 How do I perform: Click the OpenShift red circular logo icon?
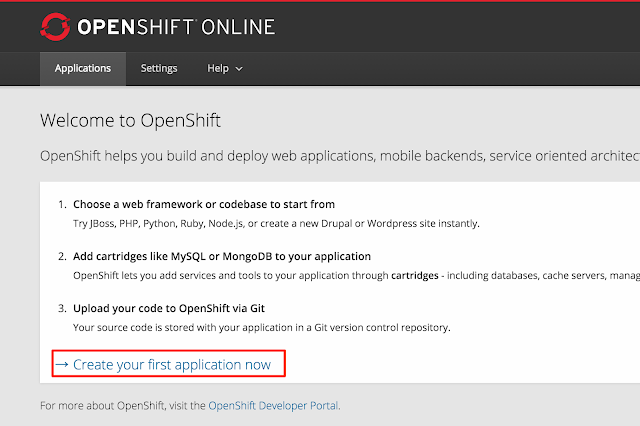coord(55,27)
